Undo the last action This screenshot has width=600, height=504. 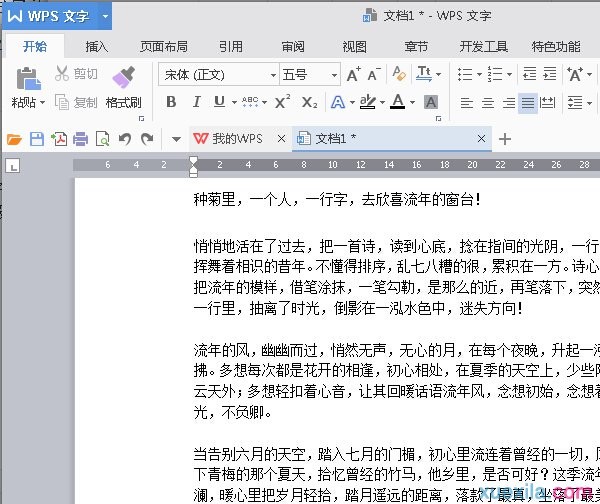pyautogui.click(x=125, y=139)
